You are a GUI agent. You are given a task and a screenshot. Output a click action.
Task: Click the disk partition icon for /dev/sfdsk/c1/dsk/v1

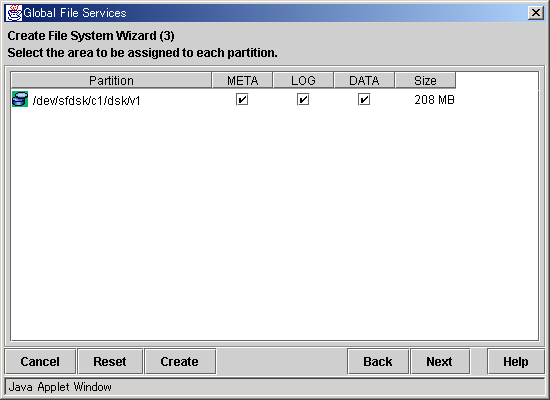tap(20, 99)
